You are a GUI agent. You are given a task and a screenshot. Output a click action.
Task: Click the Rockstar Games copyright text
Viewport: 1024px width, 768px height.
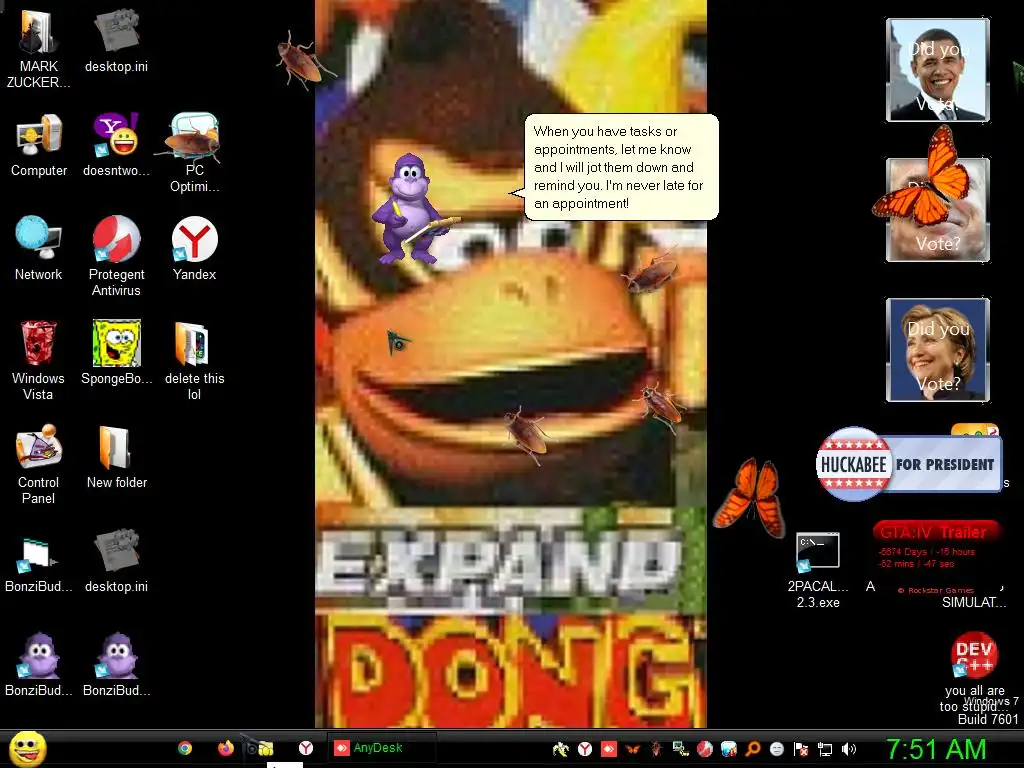pos(935,590)
